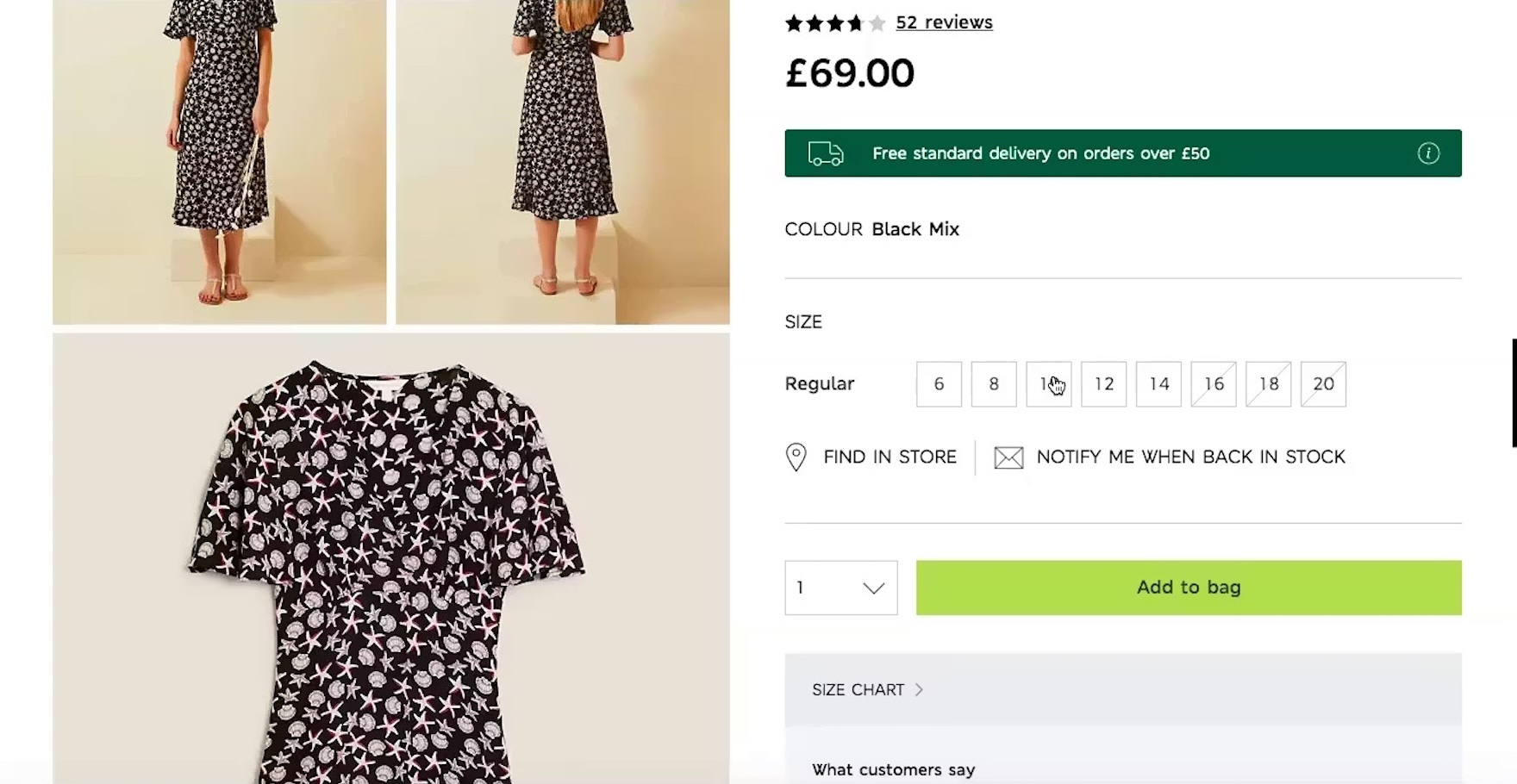The image size is (1517, 784).
Task: Click Add to bag
Action: click(1188, 588)
